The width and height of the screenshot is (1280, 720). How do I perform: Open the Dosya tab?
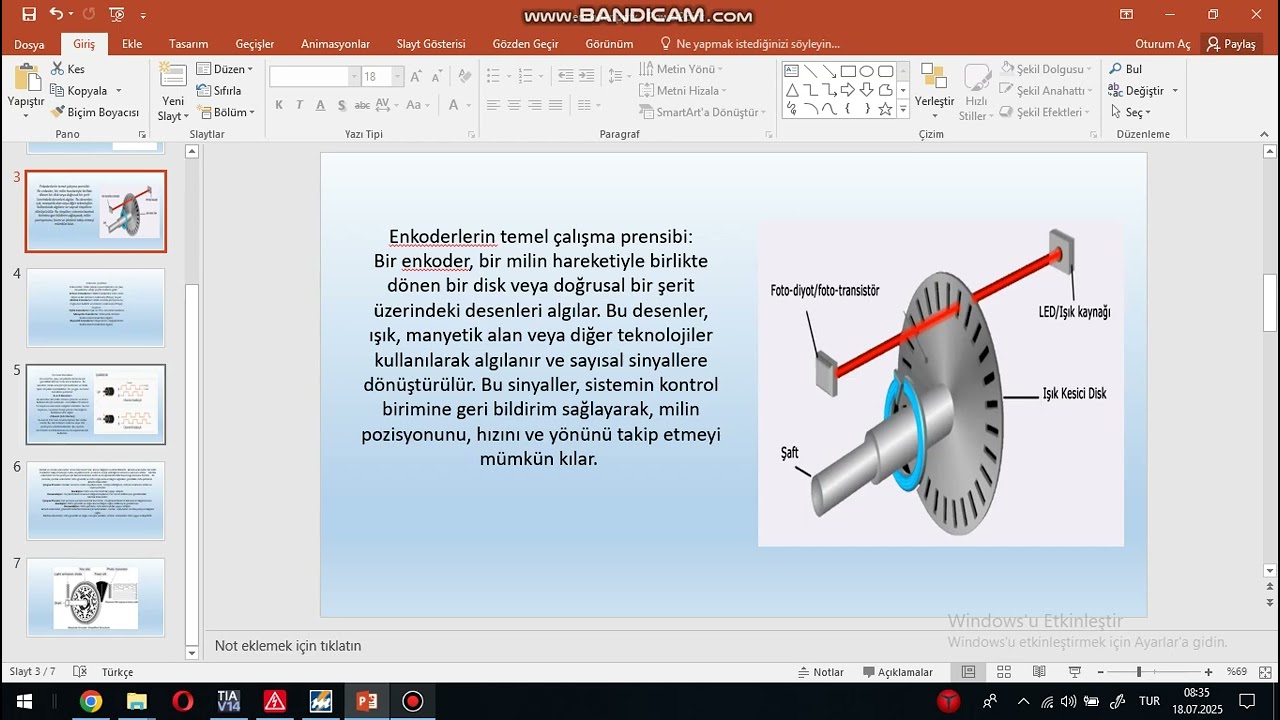(x=29, y=44)
